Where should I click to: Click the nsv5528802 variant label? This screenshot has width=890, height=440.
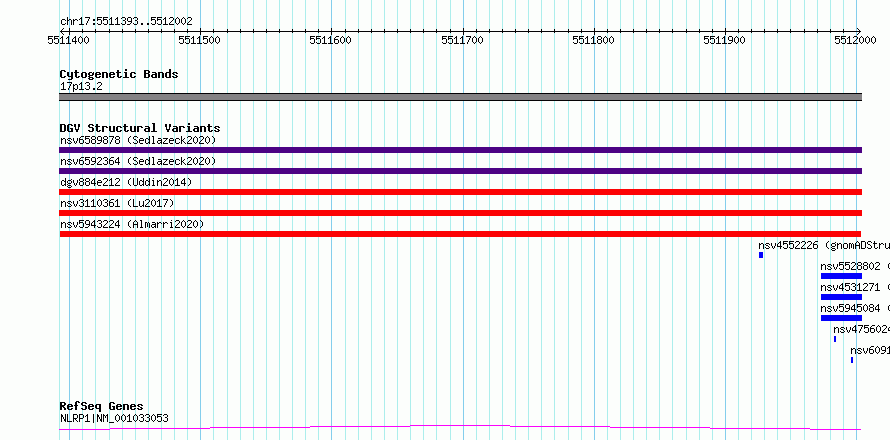click(x=855, y=266)
